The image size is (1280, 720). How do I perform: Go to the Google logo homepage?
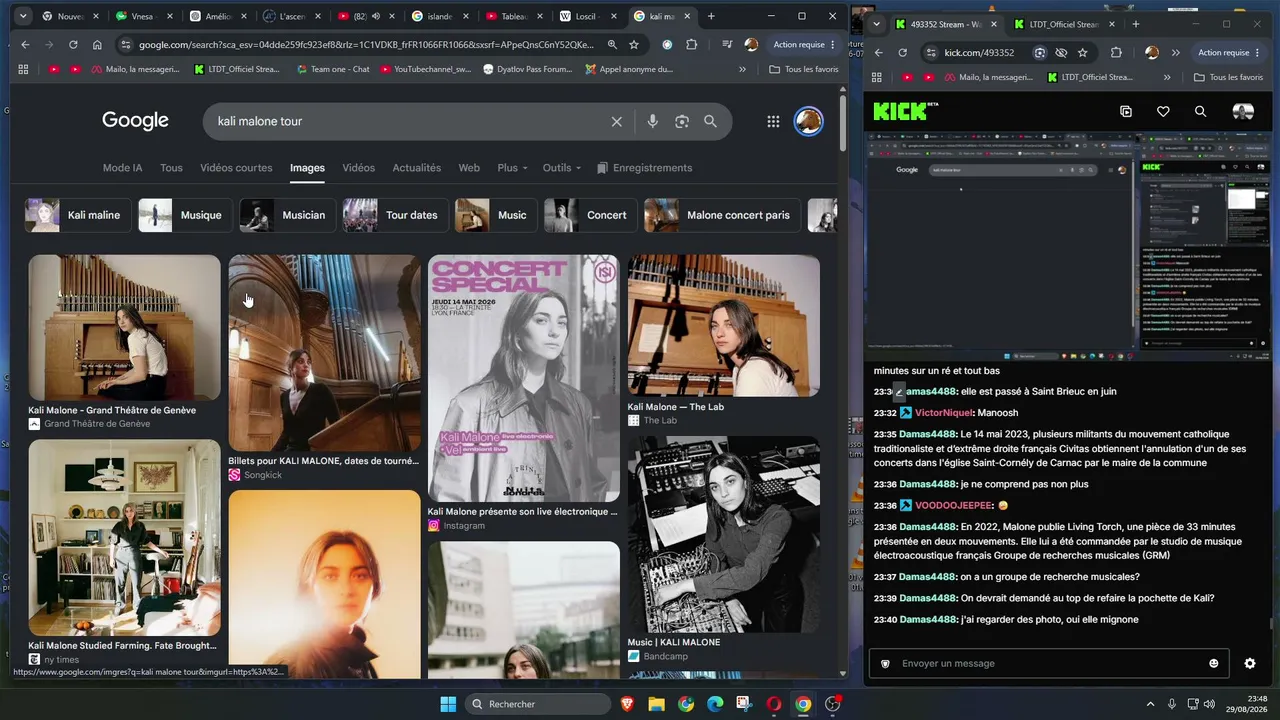point(135,121)
